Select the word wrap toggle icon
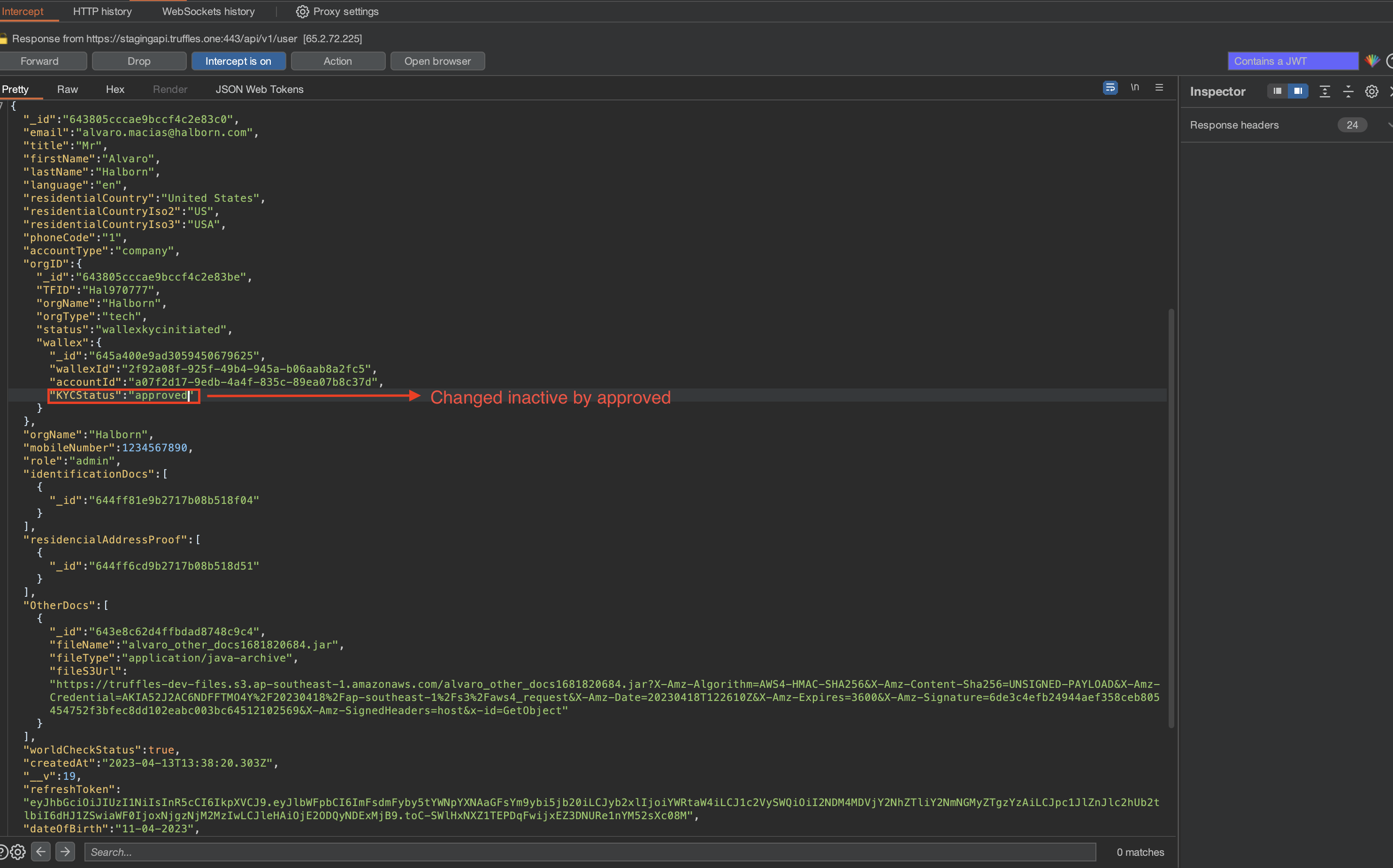The width and height of the screenshot is (1393, 868). [x=1110, y=89]
